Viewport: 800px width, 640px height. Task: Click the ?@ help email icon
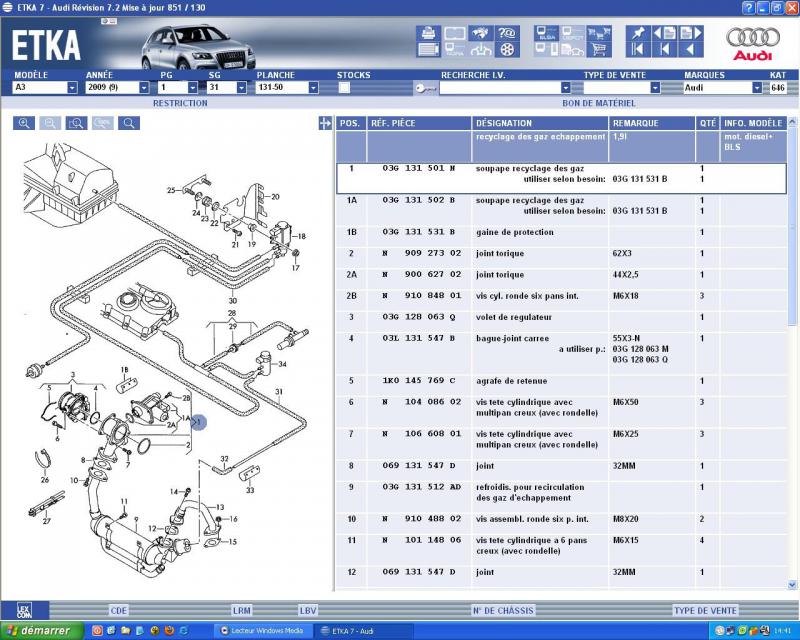(x=507, y=33)
